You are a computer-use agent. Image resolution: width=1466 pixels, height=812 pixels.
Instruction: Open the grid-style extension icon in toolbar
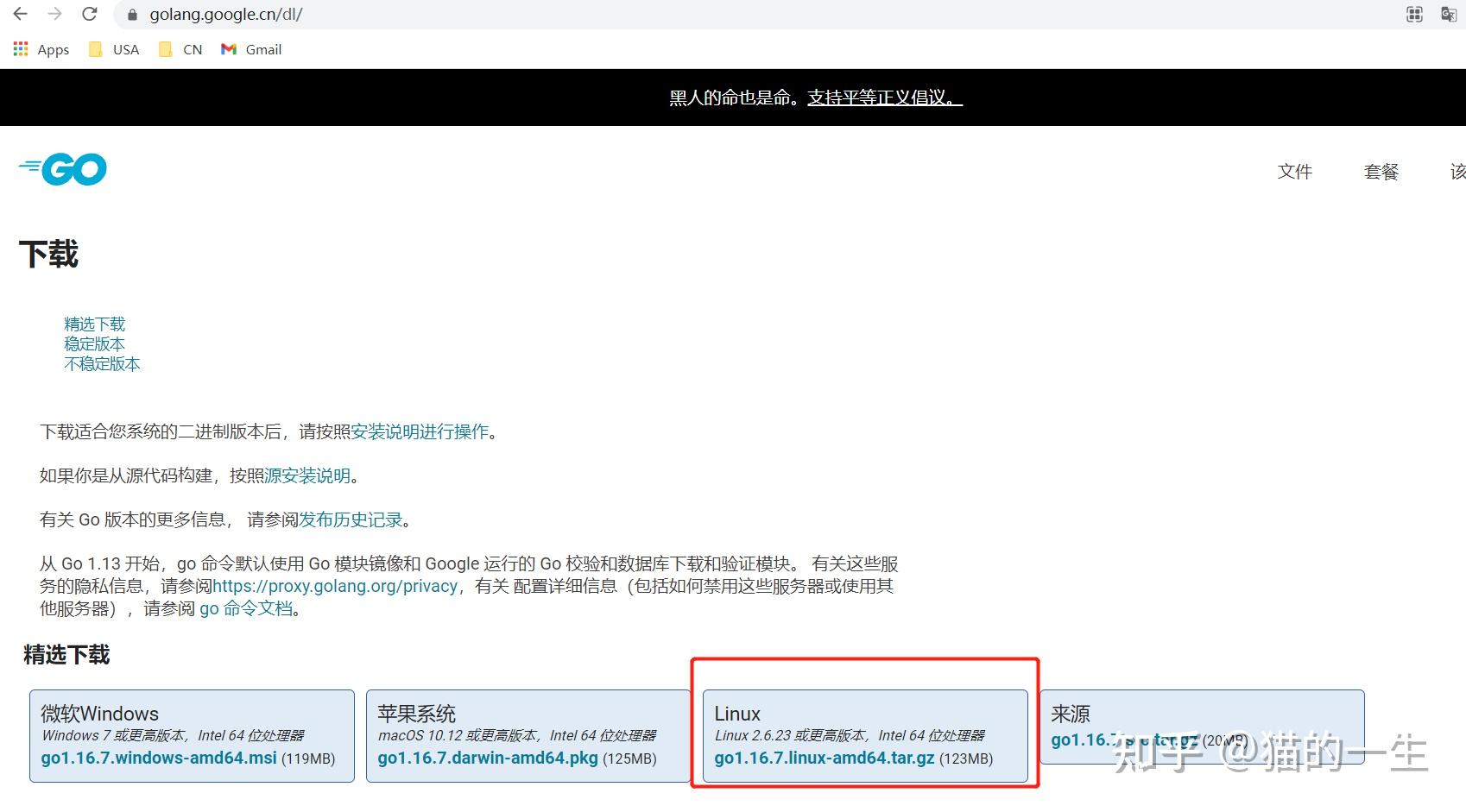tap(1413, 14)
